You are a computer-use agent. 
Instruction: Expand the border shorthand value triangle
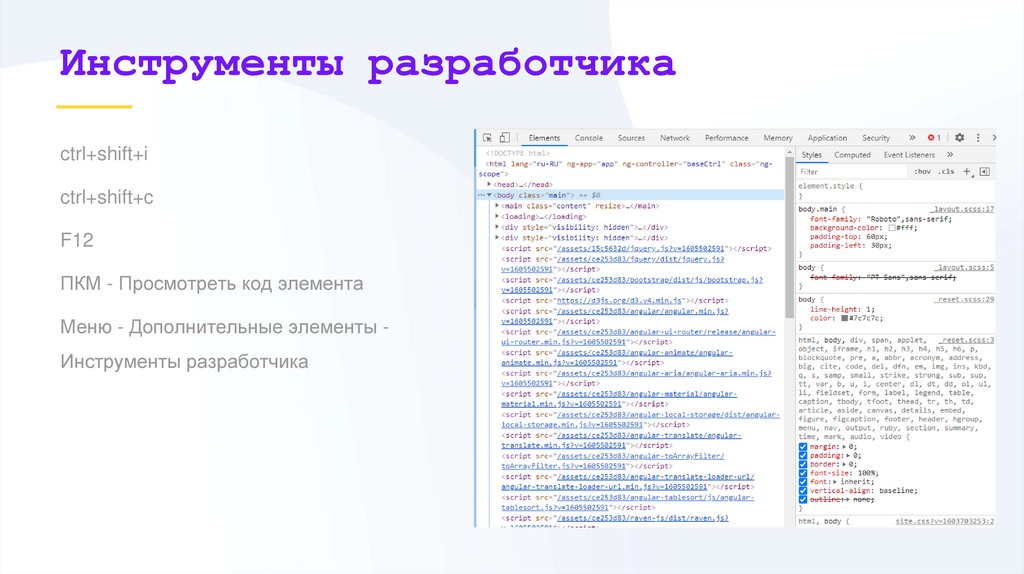pyautogui.click(x=844, y=464)
